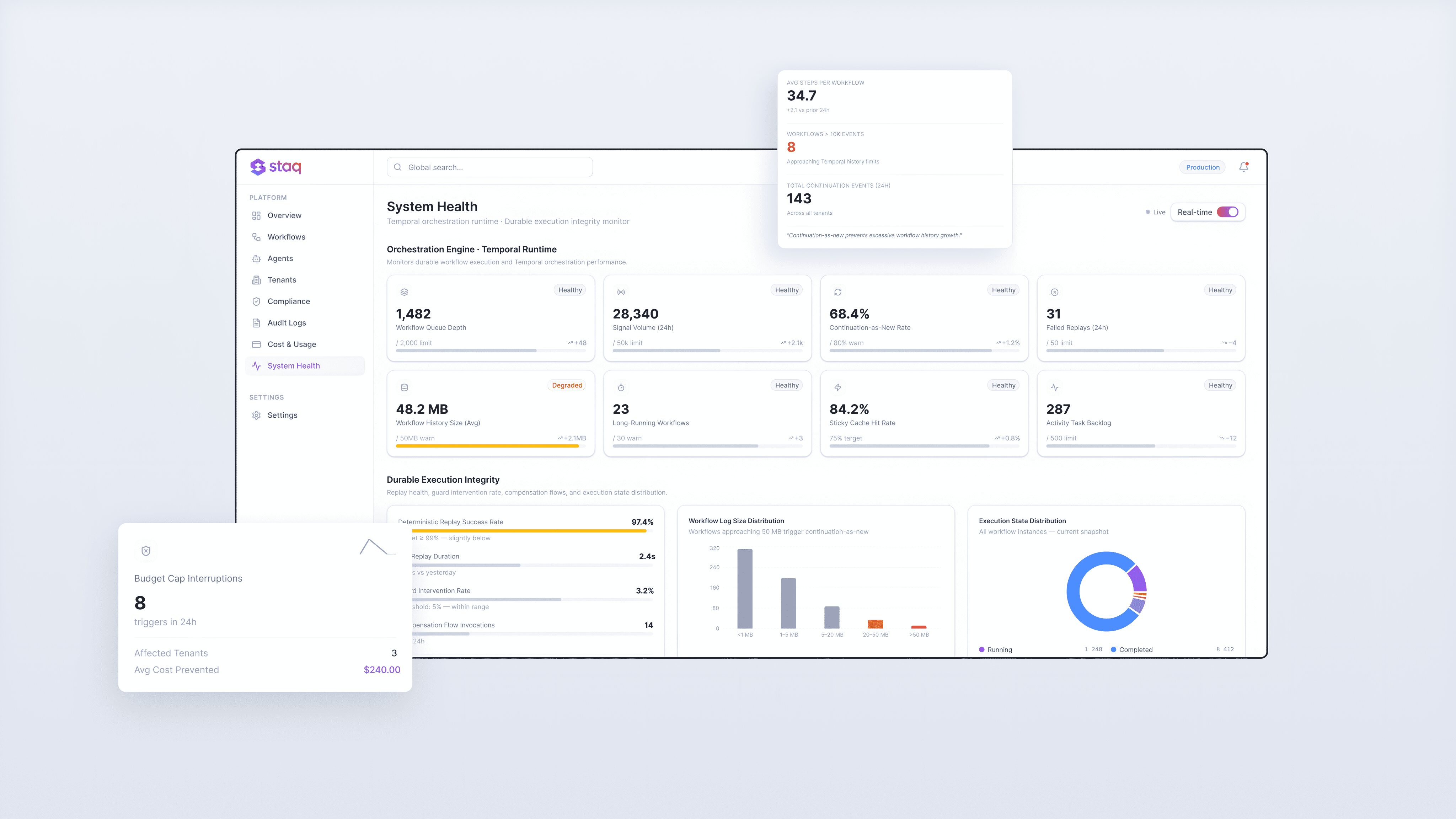Toggle the Real-time switch off
The height and width of the screenshot is (819, 1456).
pyautogui.click(x=1227, y=212)
